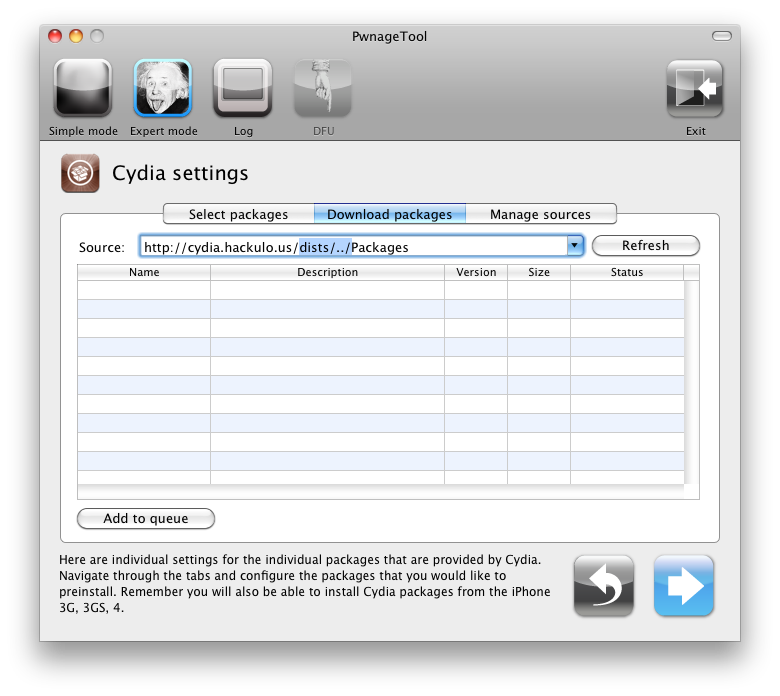Sort by the Name column header
The height and width of the screenshot is (696, 780).
tap(144, 272)
